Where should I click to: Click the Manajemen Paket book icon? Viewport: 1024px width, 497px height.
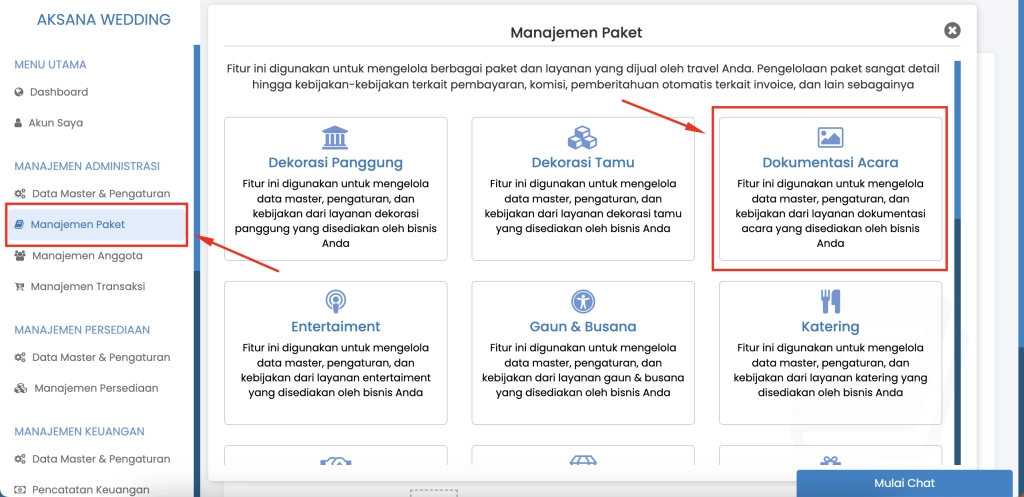pos(19,225)
